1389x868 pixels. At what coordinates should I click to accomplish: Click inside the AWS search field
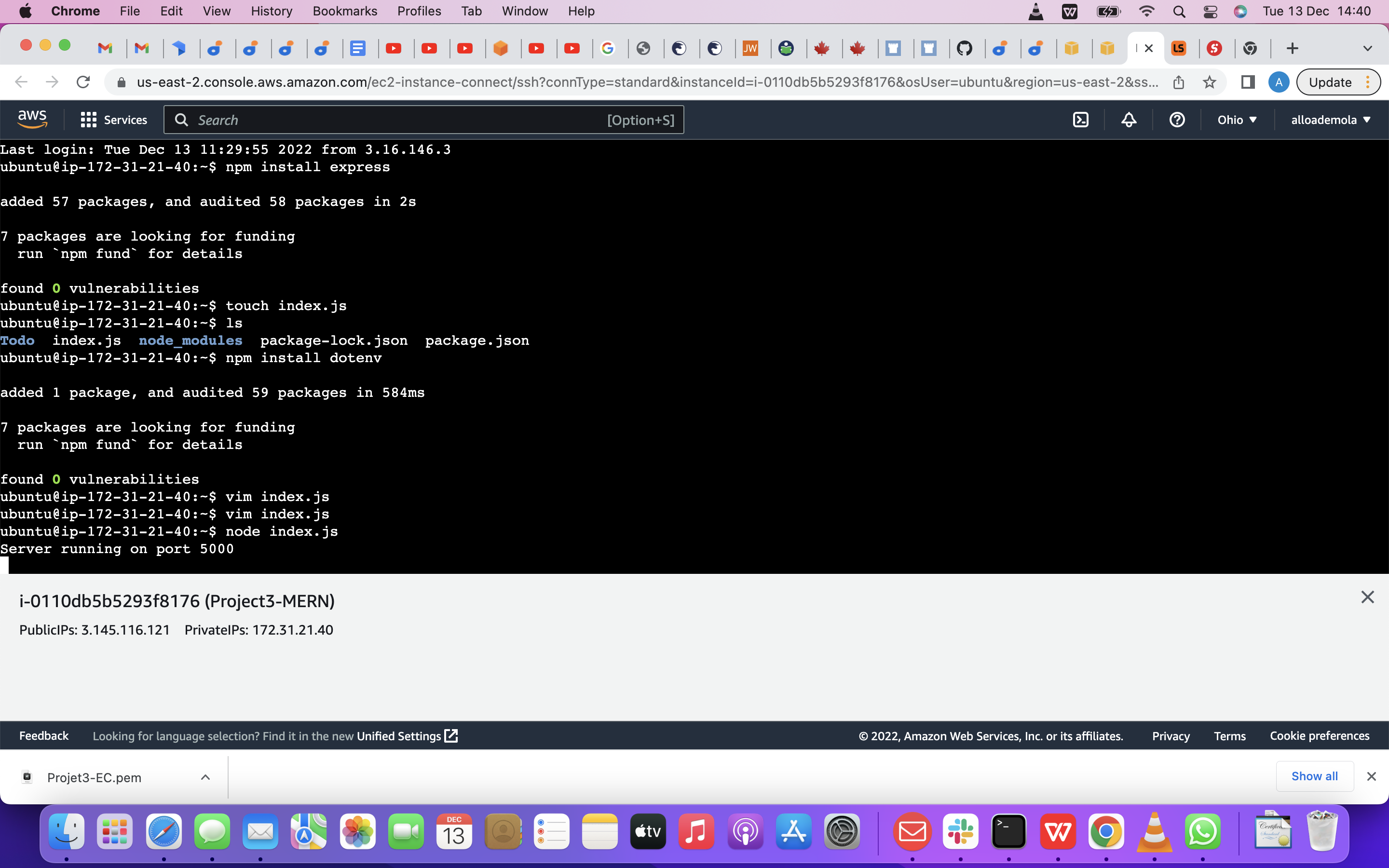[402, 120]
